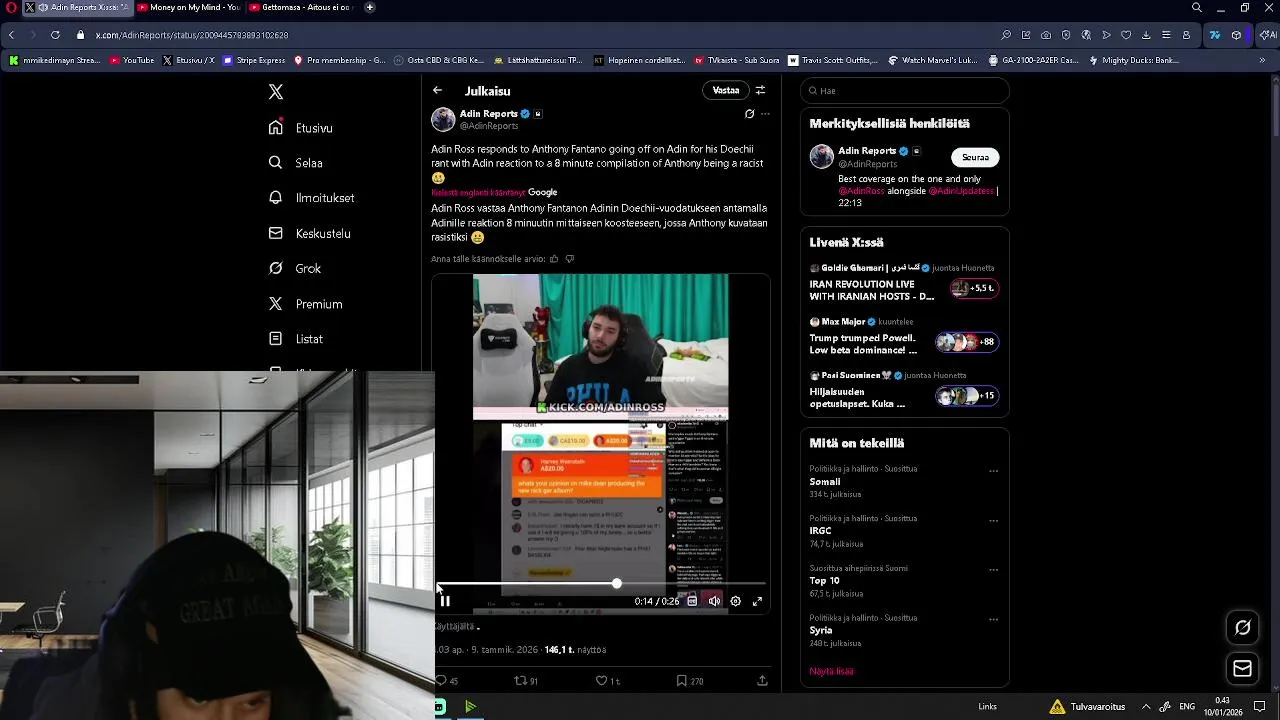Open trending topic Top 10

click(x=824, y=581)
